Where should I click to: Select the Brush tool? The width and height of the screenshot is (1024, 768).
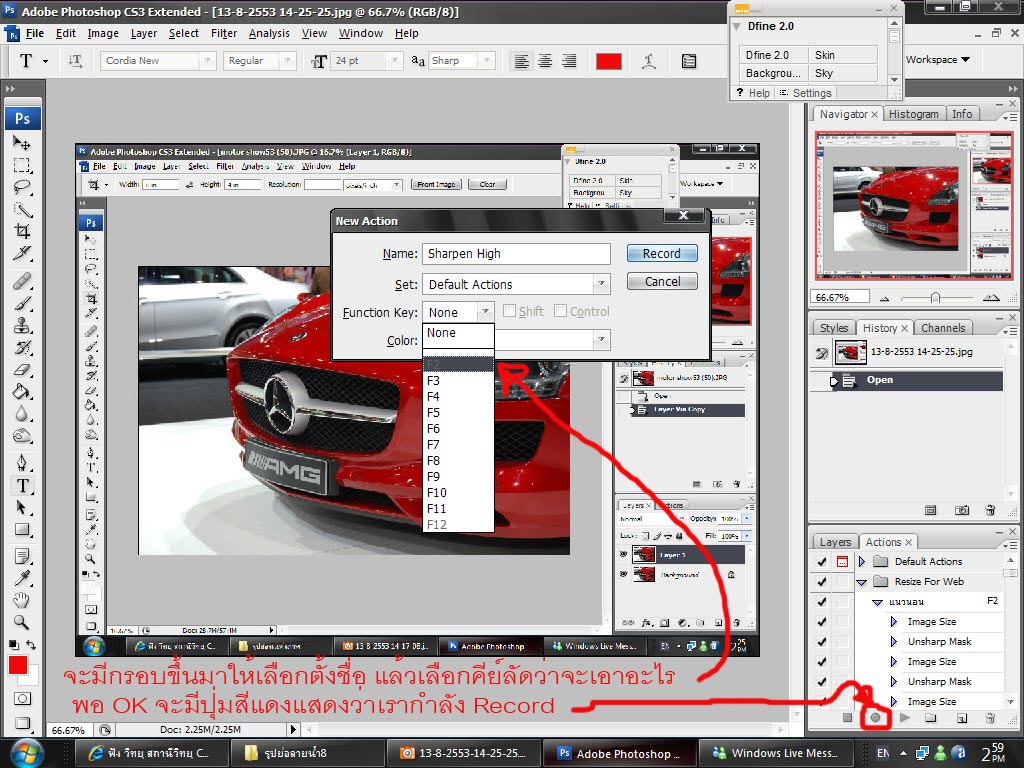pos(22,304)
